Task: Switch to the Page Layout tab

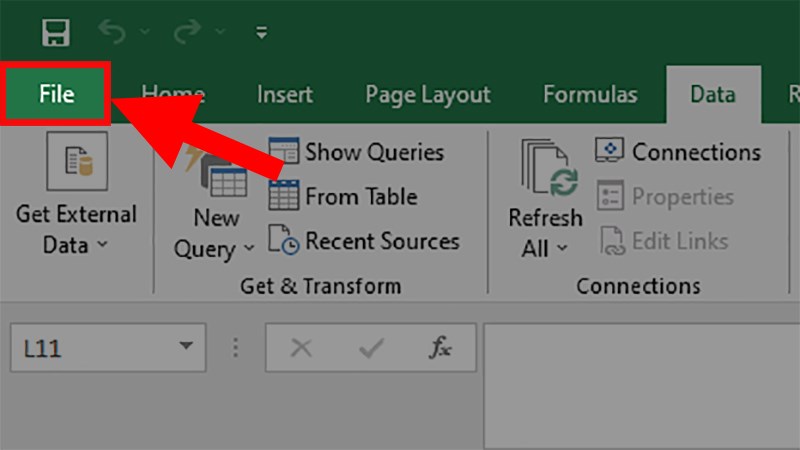Action: [428, 95]
